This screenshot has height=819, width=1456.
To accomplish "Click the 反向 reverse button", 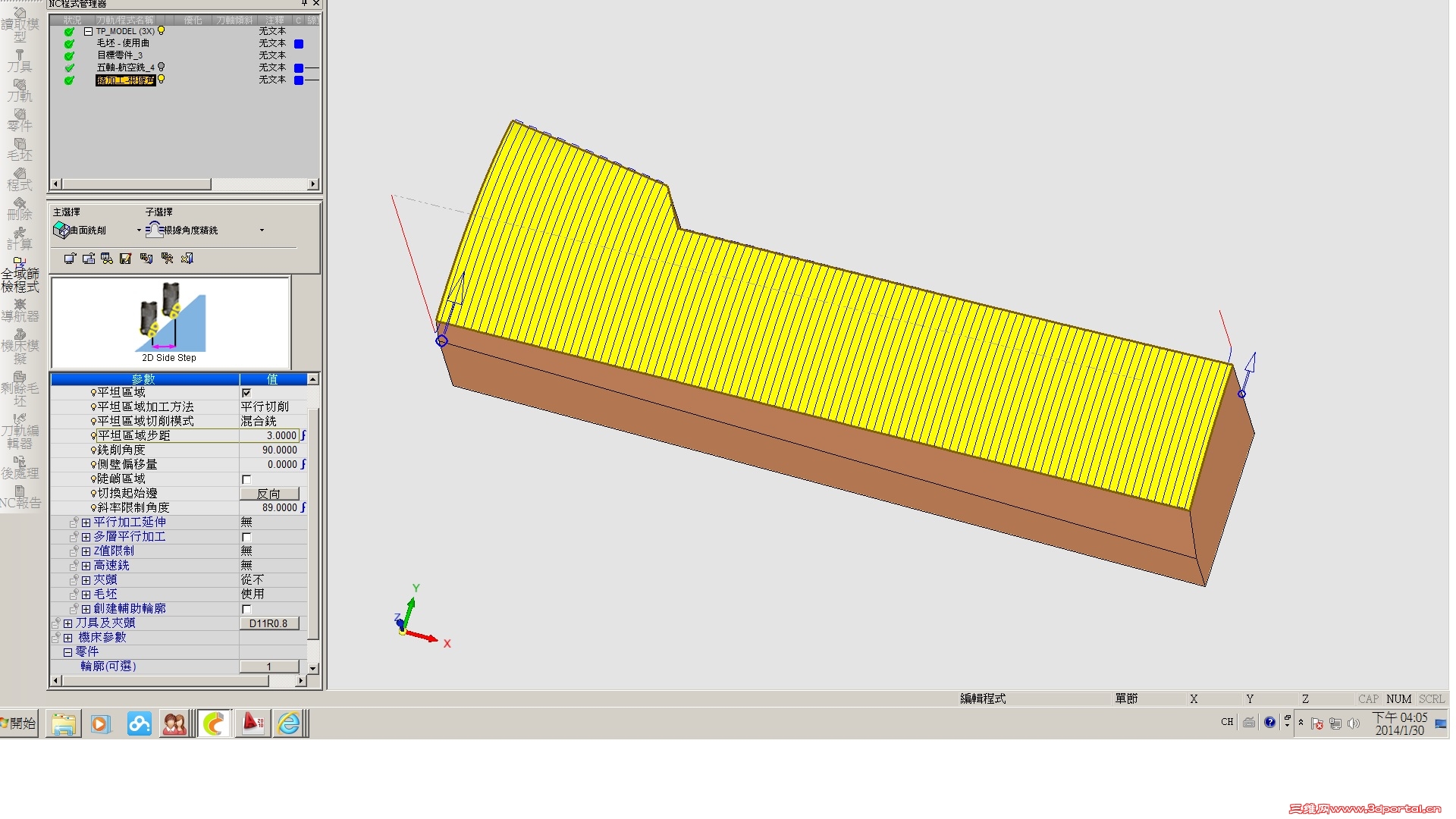I will [x=269, y=494].
